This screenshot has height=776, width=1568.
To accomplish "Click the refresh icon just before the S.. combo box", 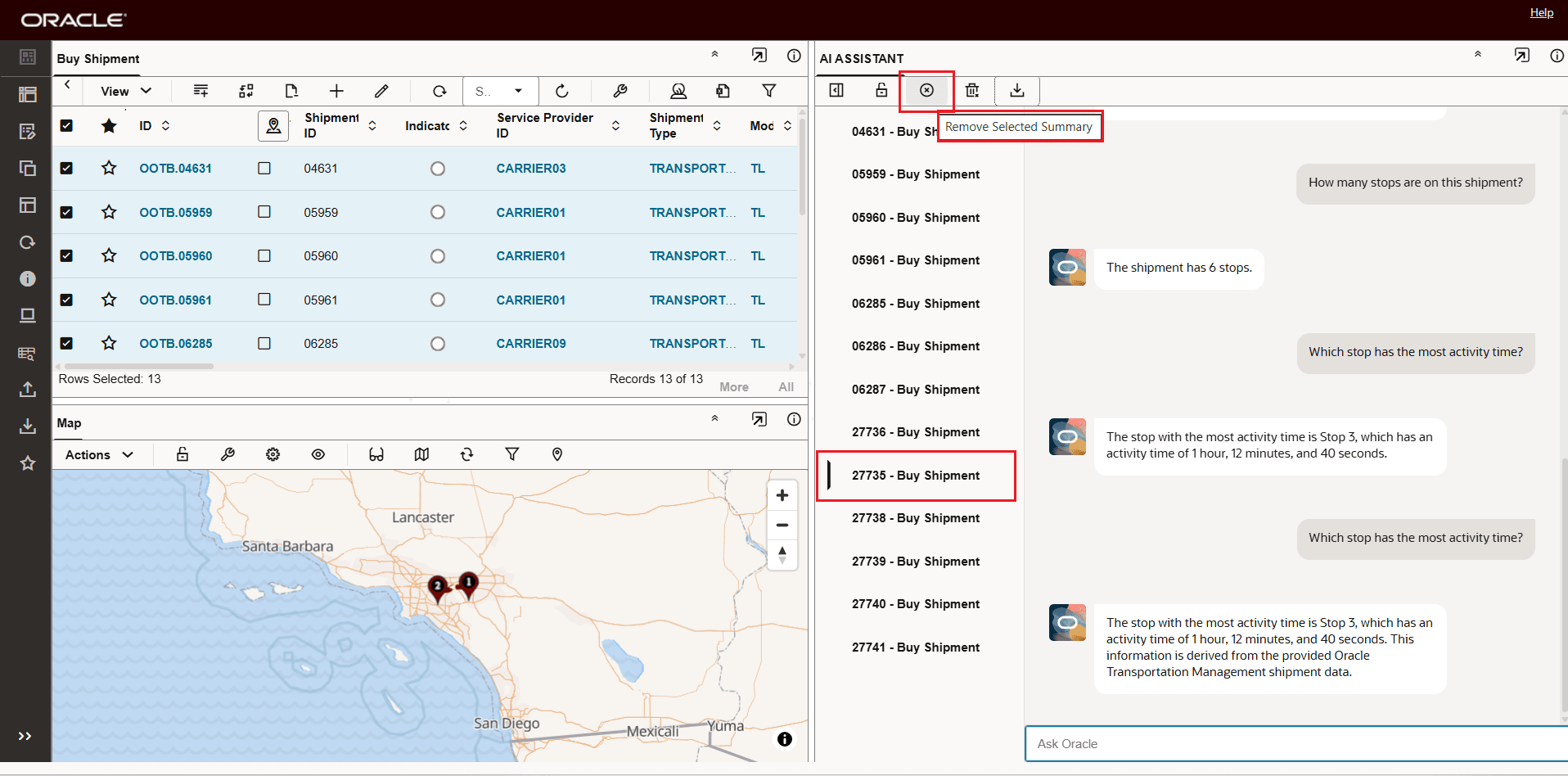I will pos(439,91).
